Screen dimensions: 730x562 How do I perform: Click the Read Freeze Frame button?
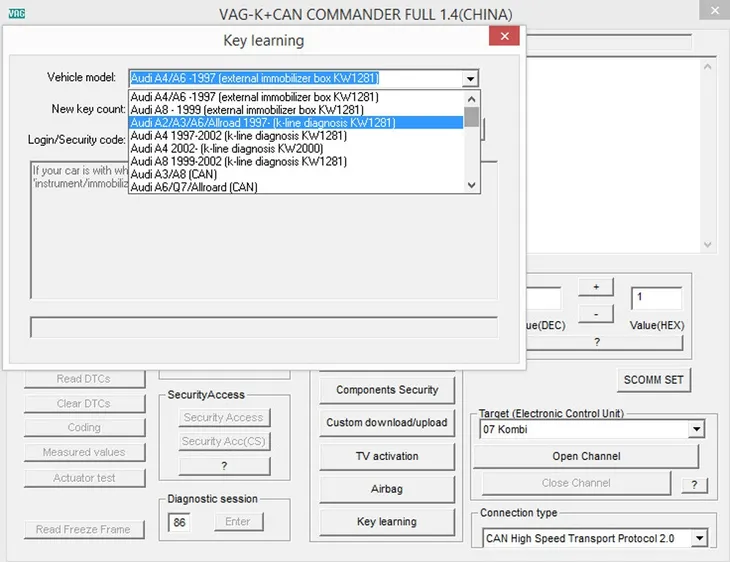coord(84,529)
